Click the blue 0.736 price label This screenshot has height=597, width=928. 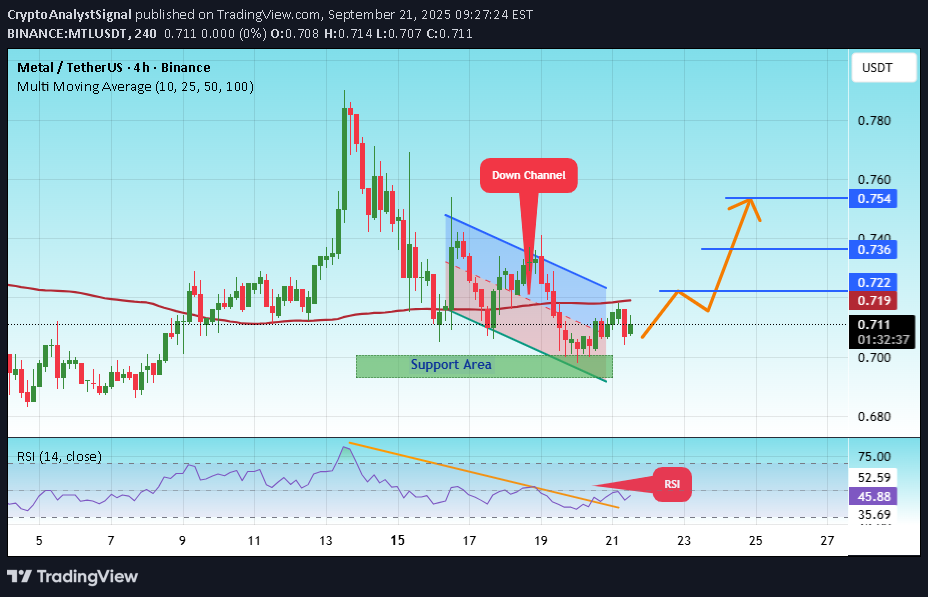pos(873,249)
